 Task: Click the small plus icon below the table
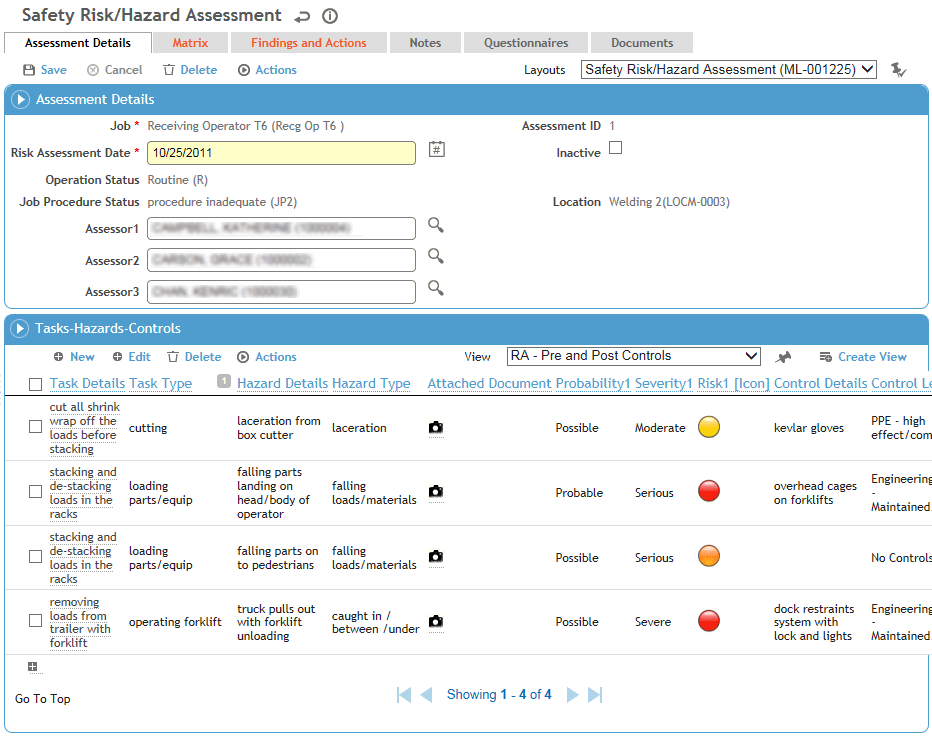coord(33,667)
